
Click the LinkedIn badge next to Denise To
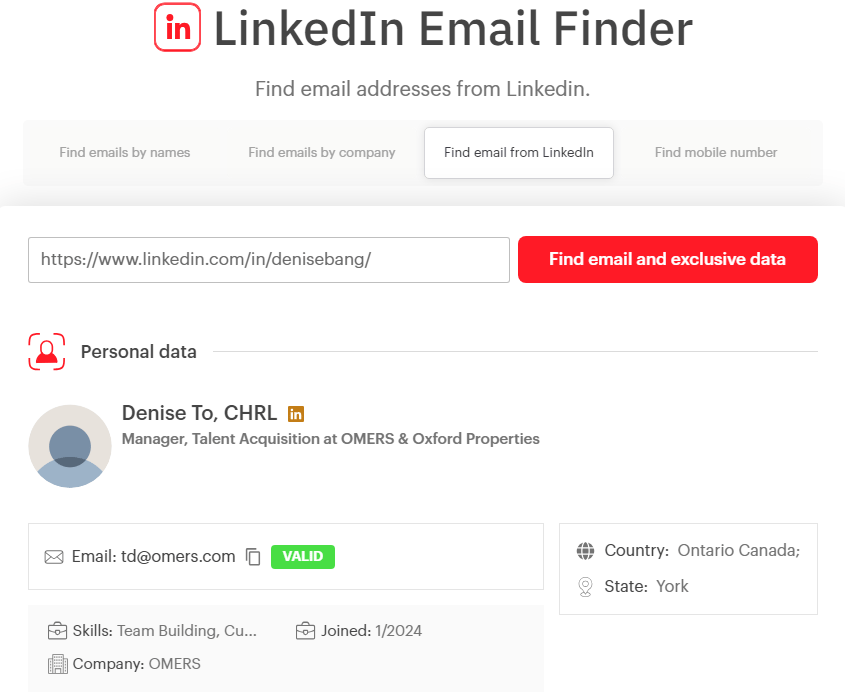tap(296, 414)
